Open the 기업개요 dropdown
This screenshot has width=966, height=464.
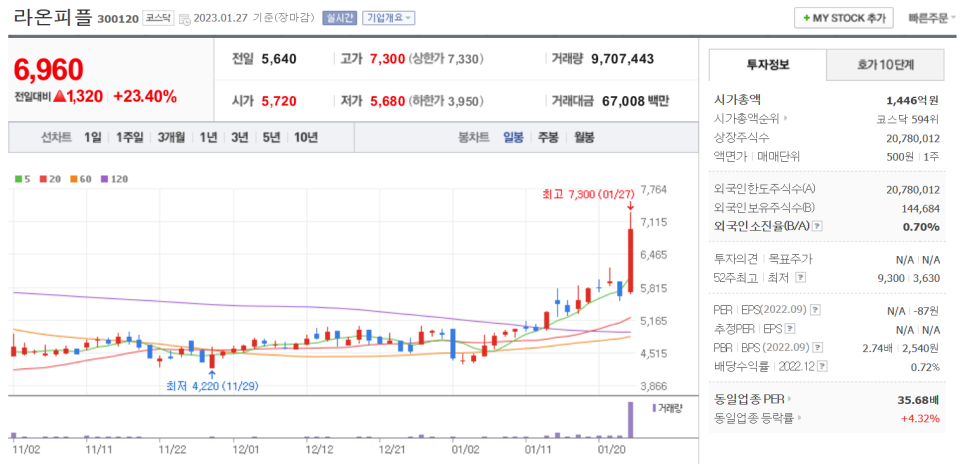click(388, 18)
